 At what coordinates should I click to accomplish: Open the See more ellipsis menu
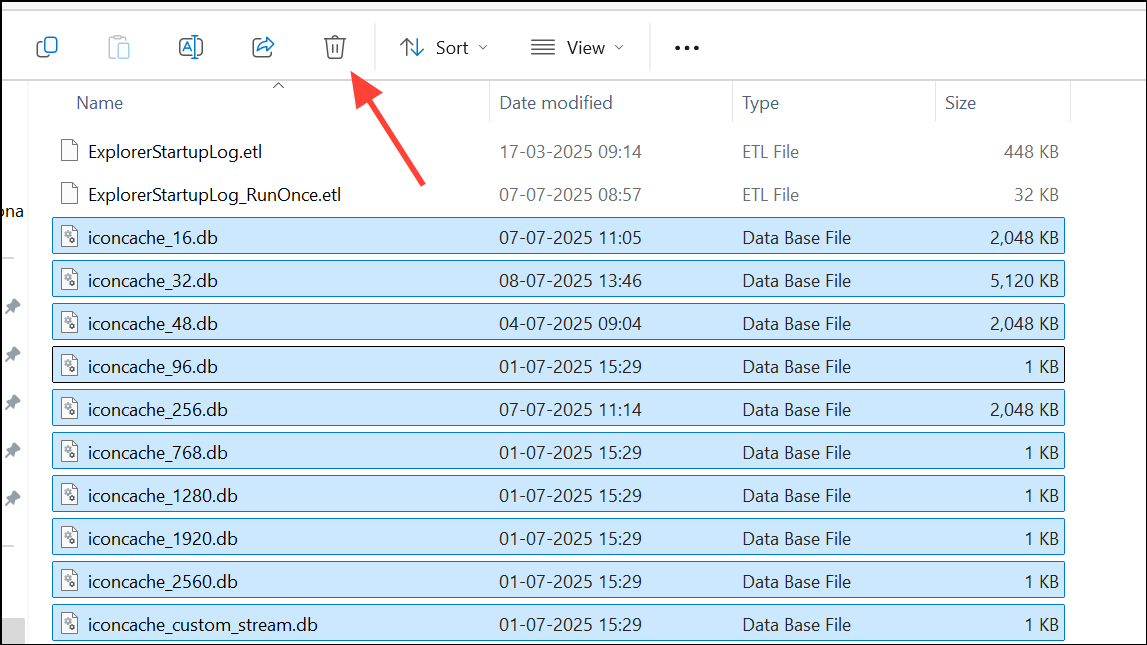pyautogui.click(x=686, y=46)
